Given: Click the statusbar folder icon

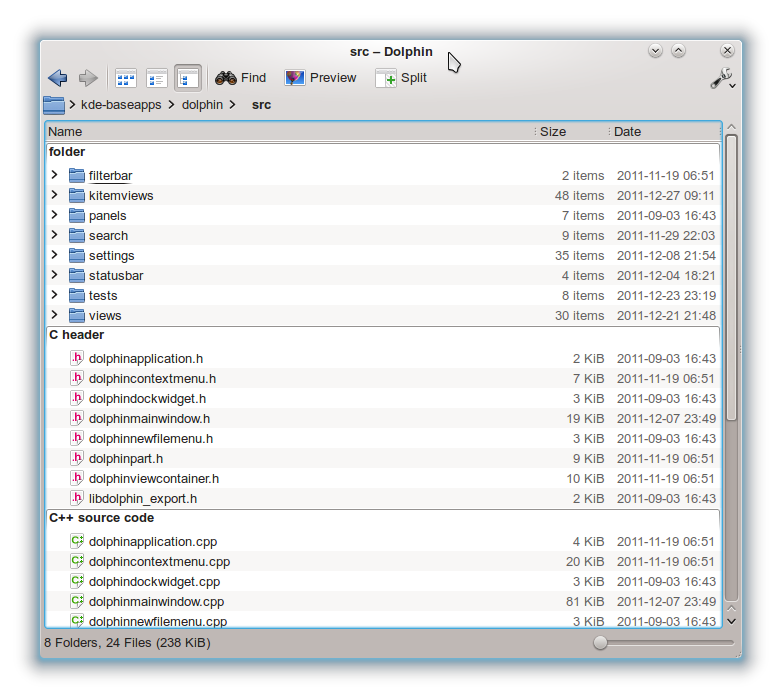Looking at the screenshot, I should pos(76,275).
